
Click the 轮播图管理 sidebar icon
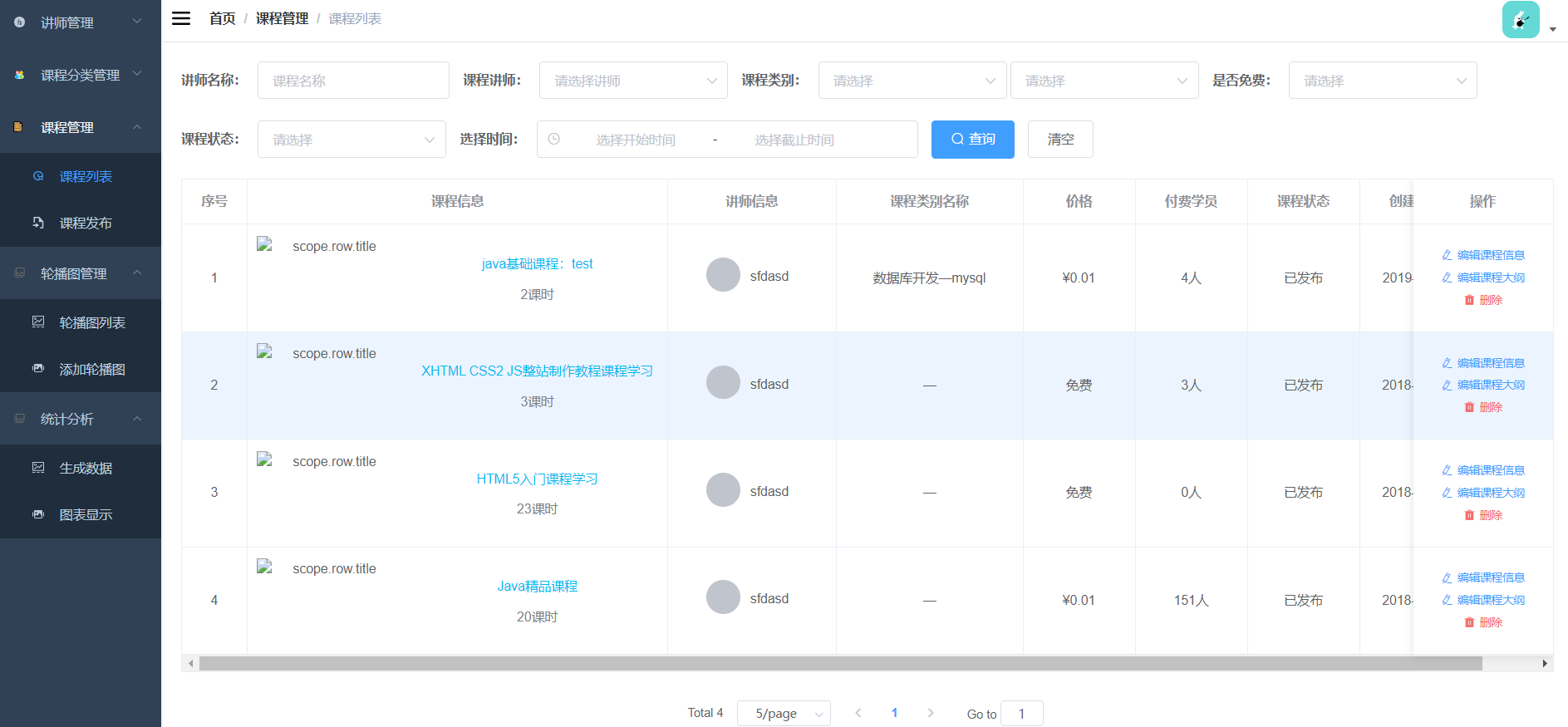(19, 273)
